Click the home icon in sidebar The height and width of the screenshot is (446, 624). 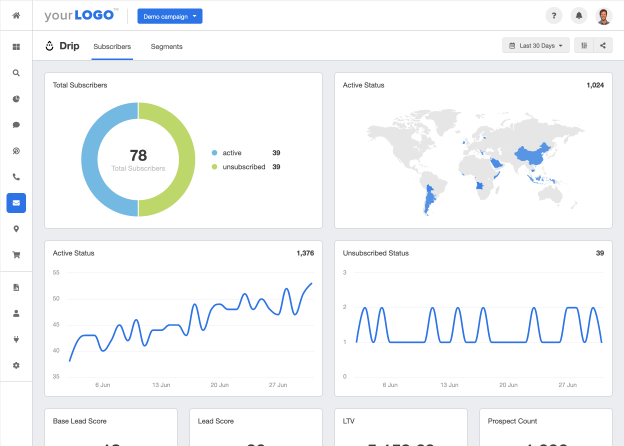tap(16, 16)
